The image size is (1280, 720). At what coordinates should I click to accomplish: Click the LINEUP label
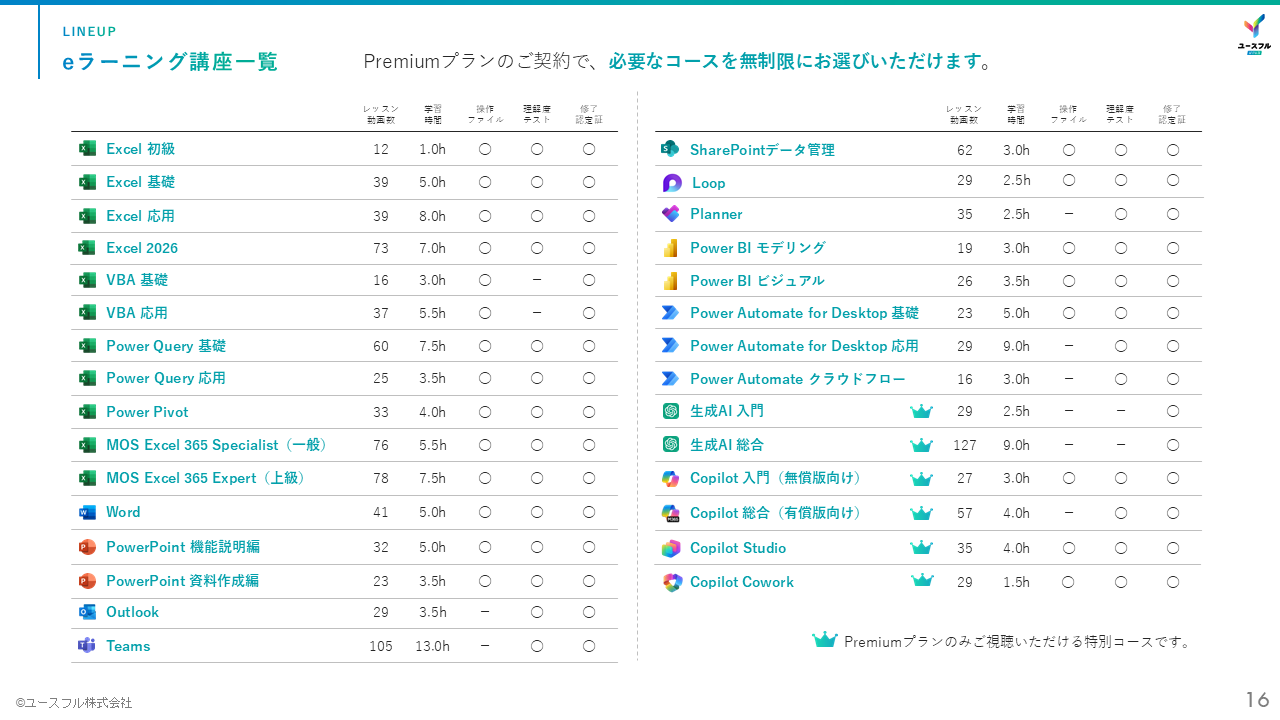click(89, 31)
